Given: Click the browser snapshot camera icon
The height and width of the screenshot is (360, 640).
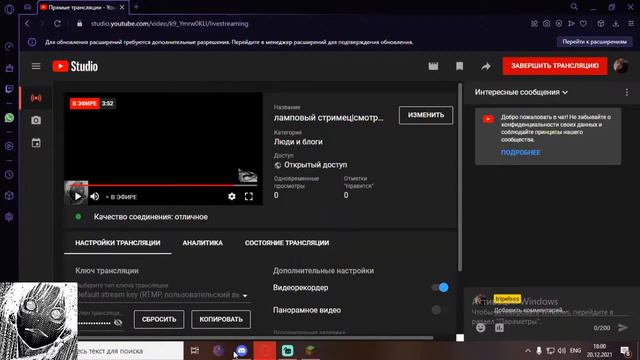Looking at the screenshot, I should pyautogui.click(x=547, y=24).
